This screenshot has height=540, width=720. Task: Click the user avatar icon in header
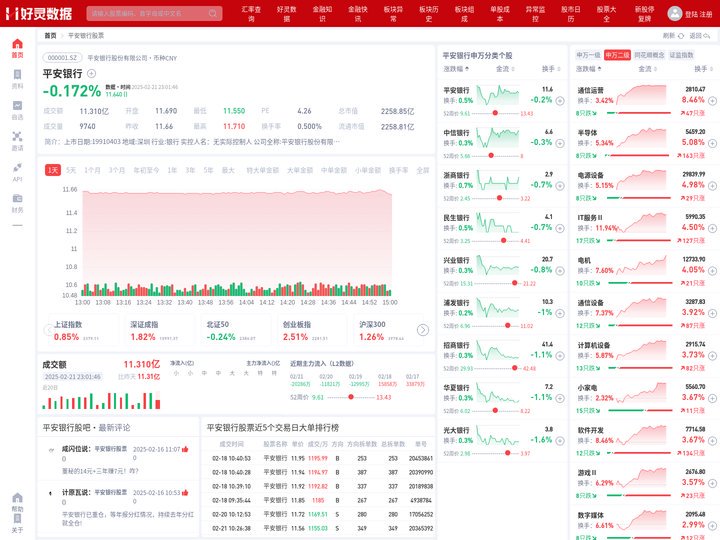pos(674,13)
